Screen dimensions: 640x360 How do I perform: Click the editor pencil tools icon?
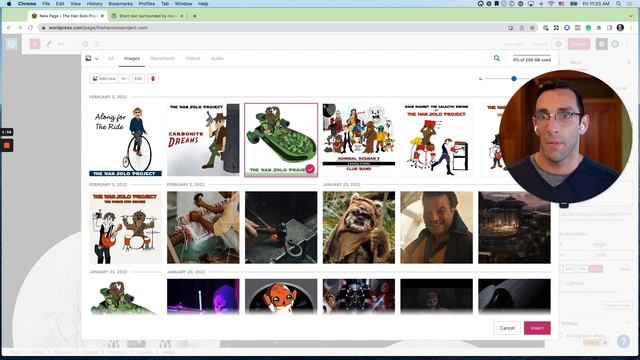click(49, 44)
